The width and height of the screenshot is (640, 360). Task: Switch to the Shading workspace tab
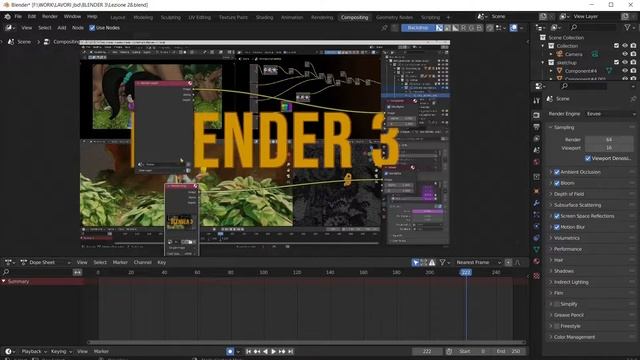point(264,17)
